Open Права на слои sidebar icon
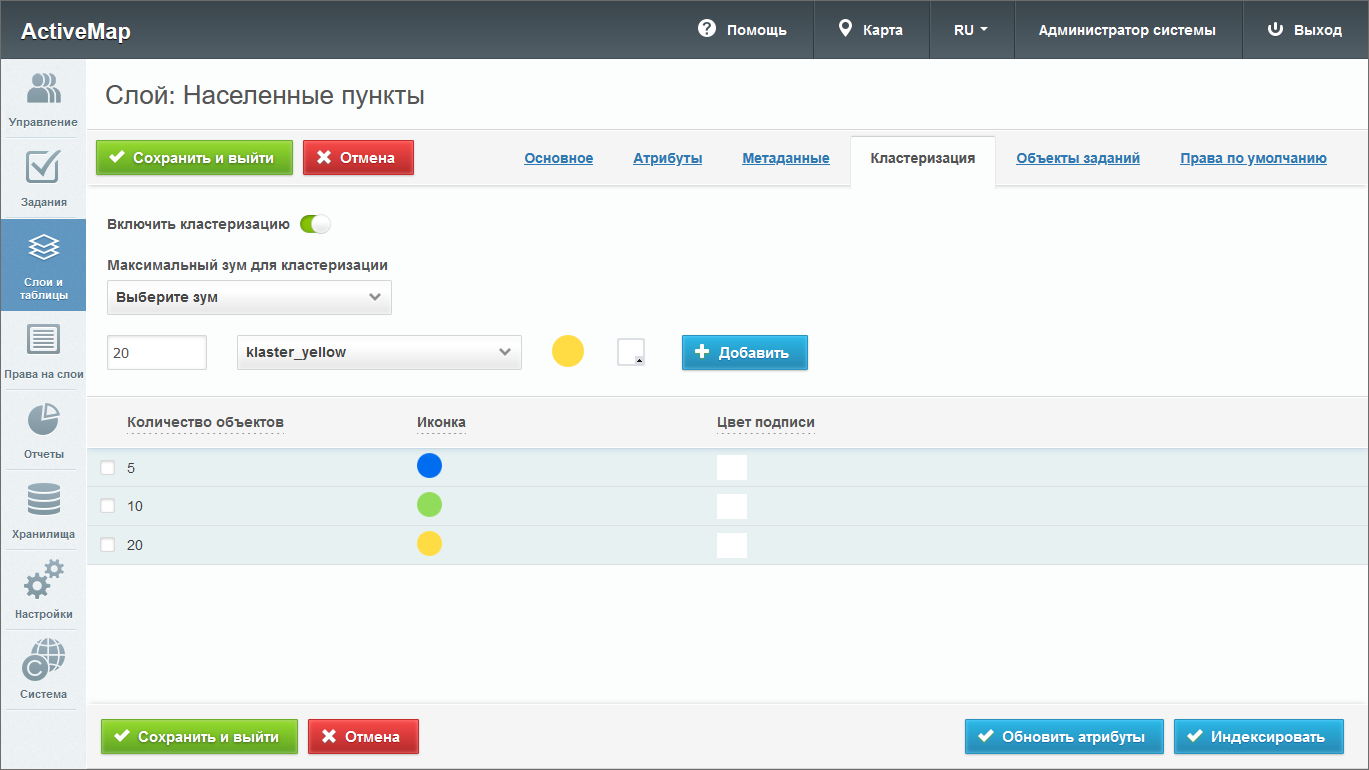The width and height of the screenshot is (1369, 770). 43,350
